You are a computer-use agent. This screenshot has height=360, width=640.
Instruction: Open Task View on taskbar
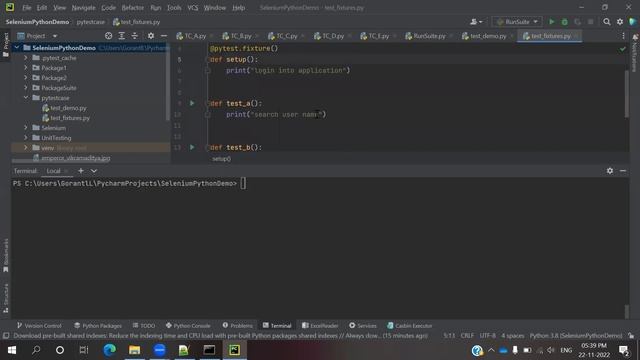click(84, 350)
